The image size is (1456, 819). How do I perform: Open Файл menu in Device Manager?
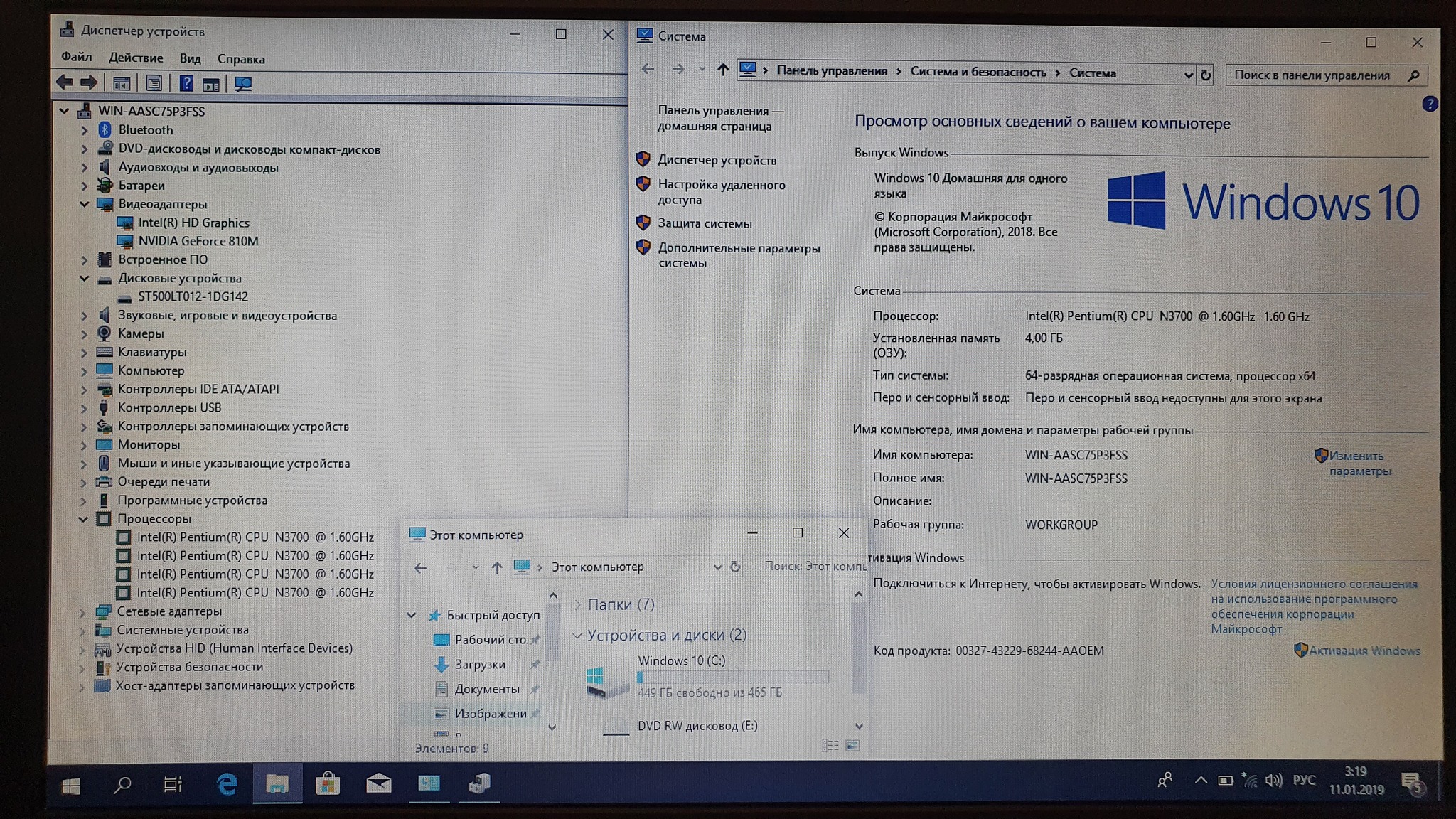[76, 57]
